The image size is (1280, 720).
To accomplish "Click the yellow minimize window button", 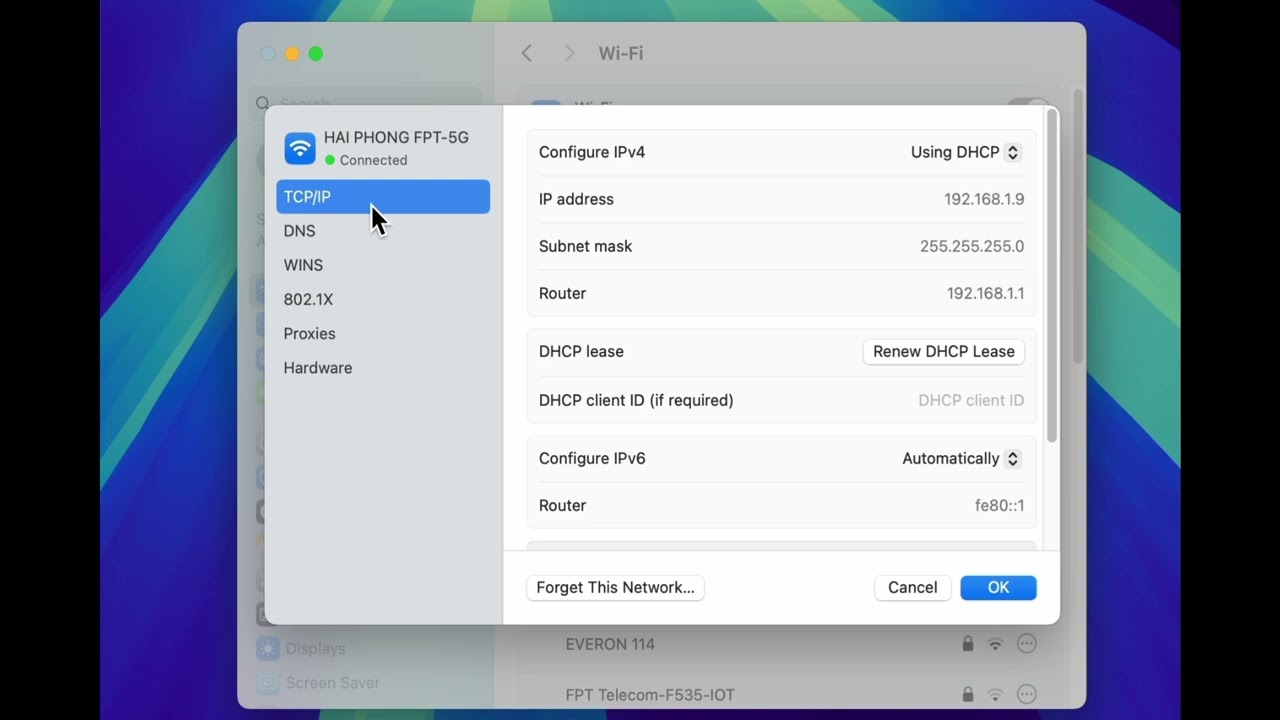I will (x=292, y=54).
